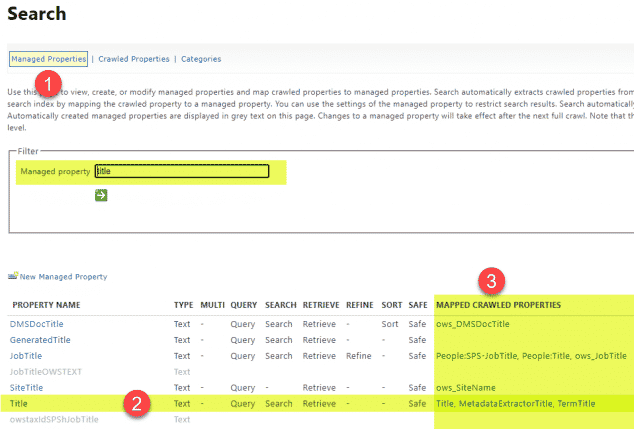Screen dimensions: 634x429
Task: Click the Text type in Title row
Action: [x=182, y=404]
